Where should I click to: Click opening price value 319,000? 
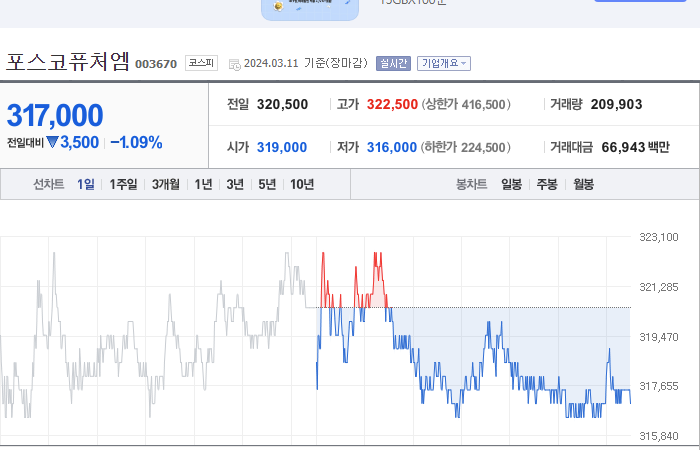tap(282, 147)
